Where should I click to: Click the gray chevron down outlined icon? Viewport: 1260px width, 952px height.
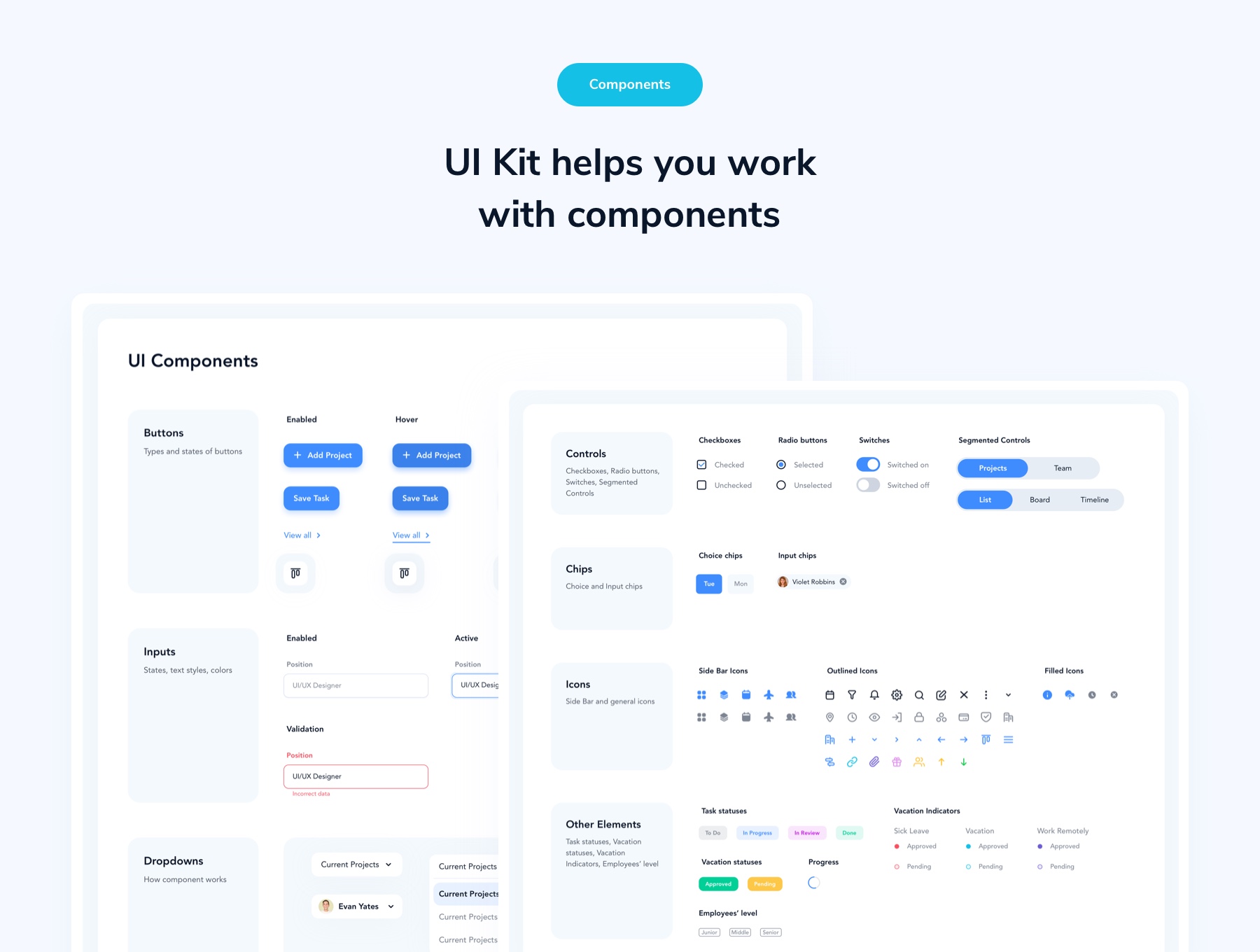tap(1008, 695)
